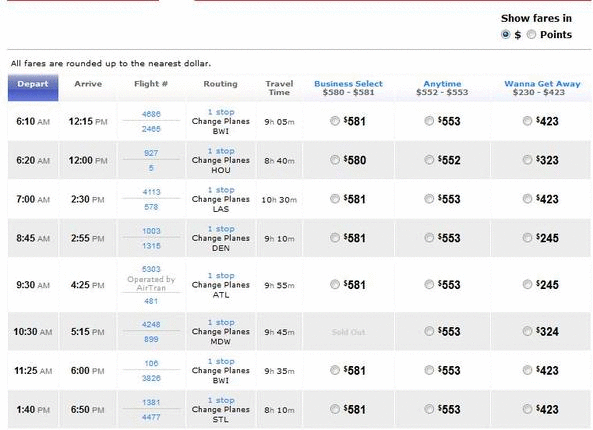Select the $ fares radio button
This screenshot has width=593, height=430.
505,34
